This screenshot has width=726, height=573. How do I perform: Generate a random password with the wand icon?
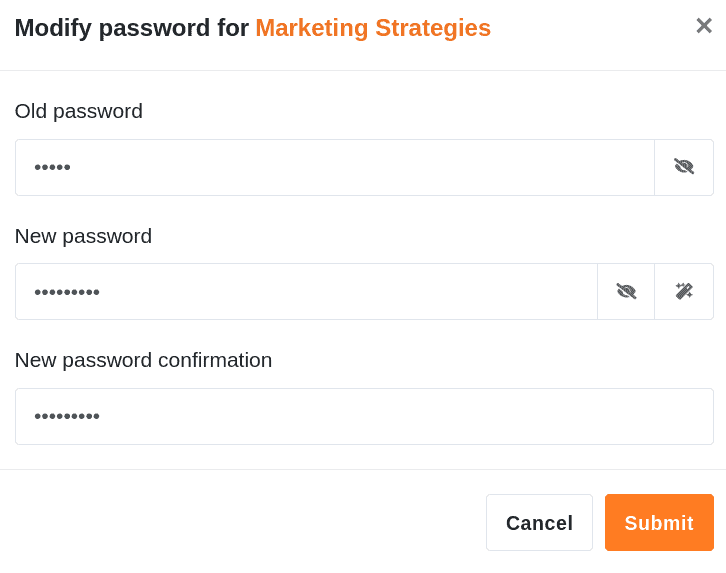(684, 292)
